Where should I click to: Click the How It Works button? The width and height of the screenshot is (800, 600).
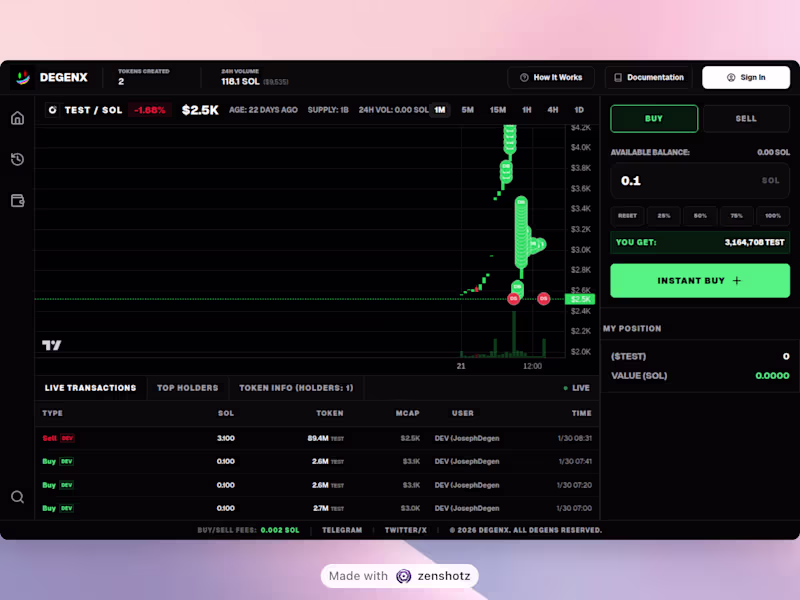[551, 78]
